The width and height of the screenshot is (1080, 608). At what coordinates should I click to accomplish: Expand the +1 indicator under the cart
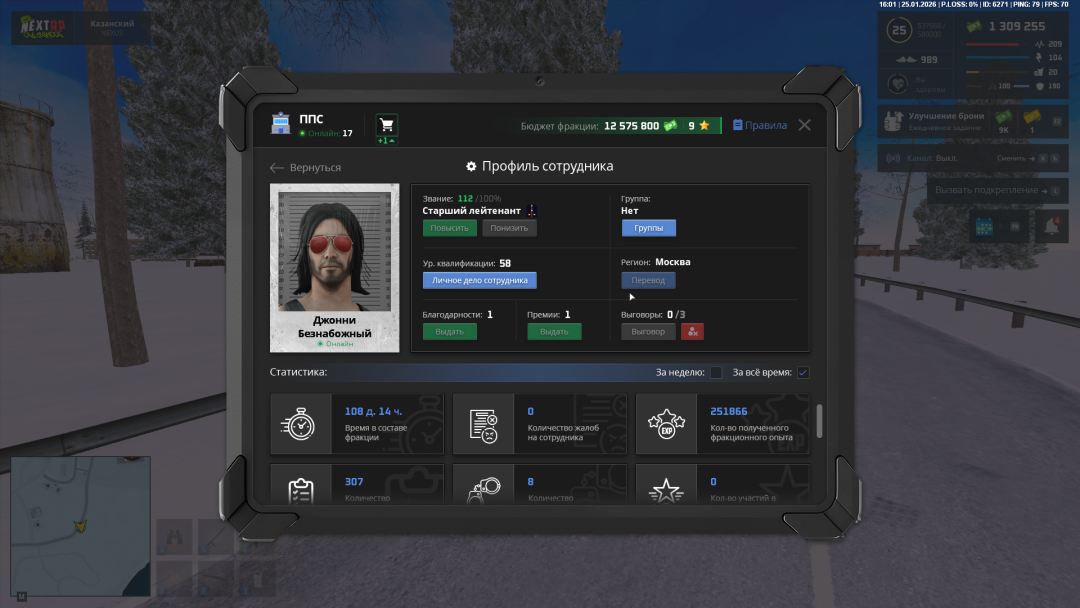click(x=386, y=141)
